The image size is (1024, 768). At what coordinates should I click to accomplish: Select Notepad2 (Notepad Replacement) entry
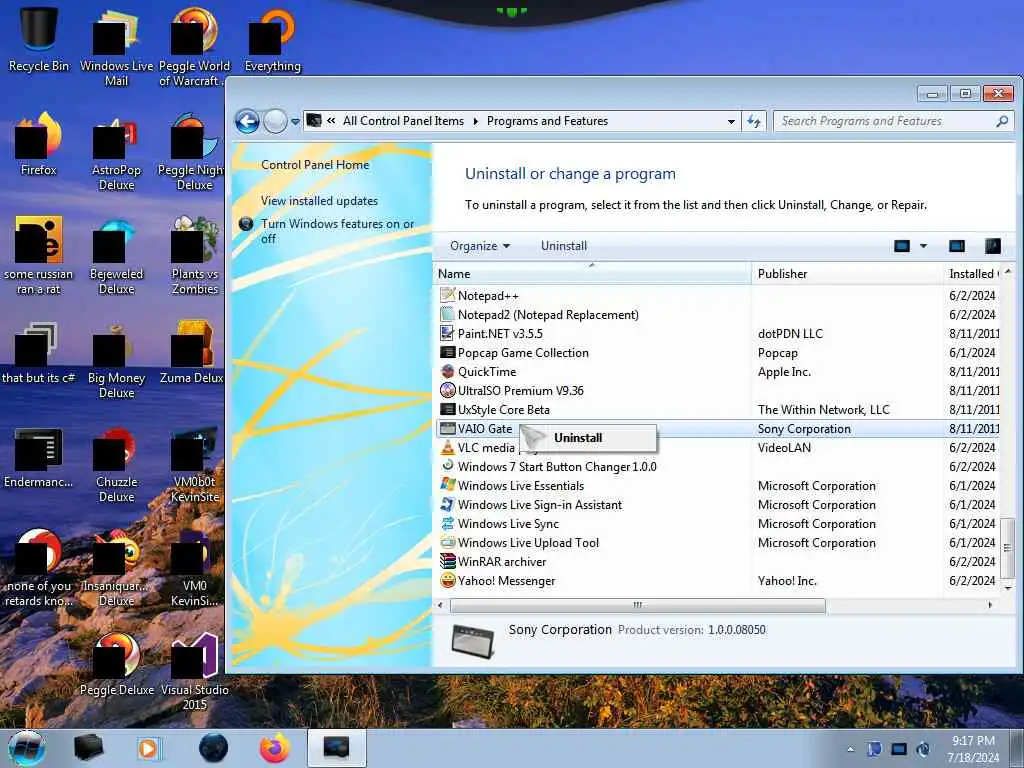tap(717, 315)
